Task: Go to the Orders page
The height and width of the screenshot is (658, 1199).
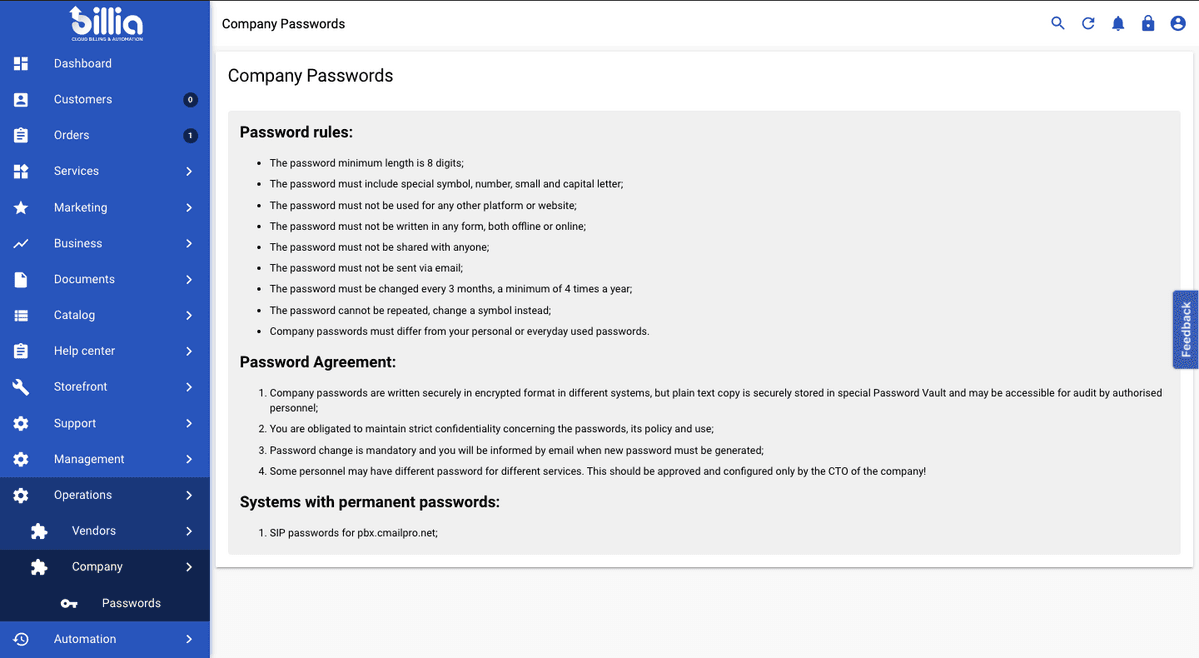Action: coord(72,136)
